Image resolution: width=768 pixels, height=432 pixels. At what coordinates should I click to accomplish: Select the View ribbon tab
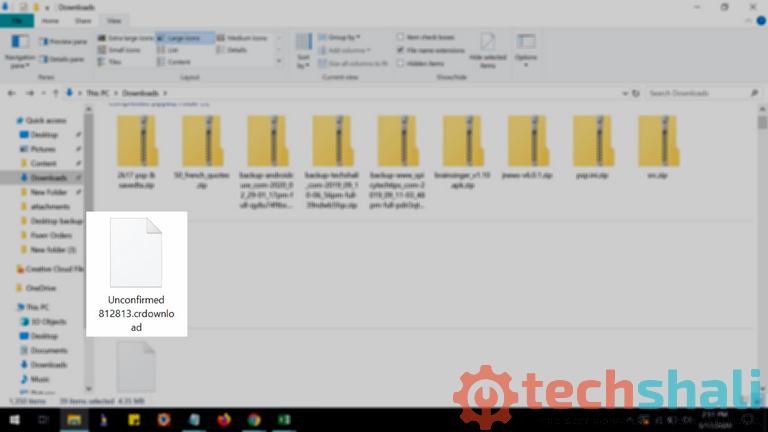(x=114, y=21)
